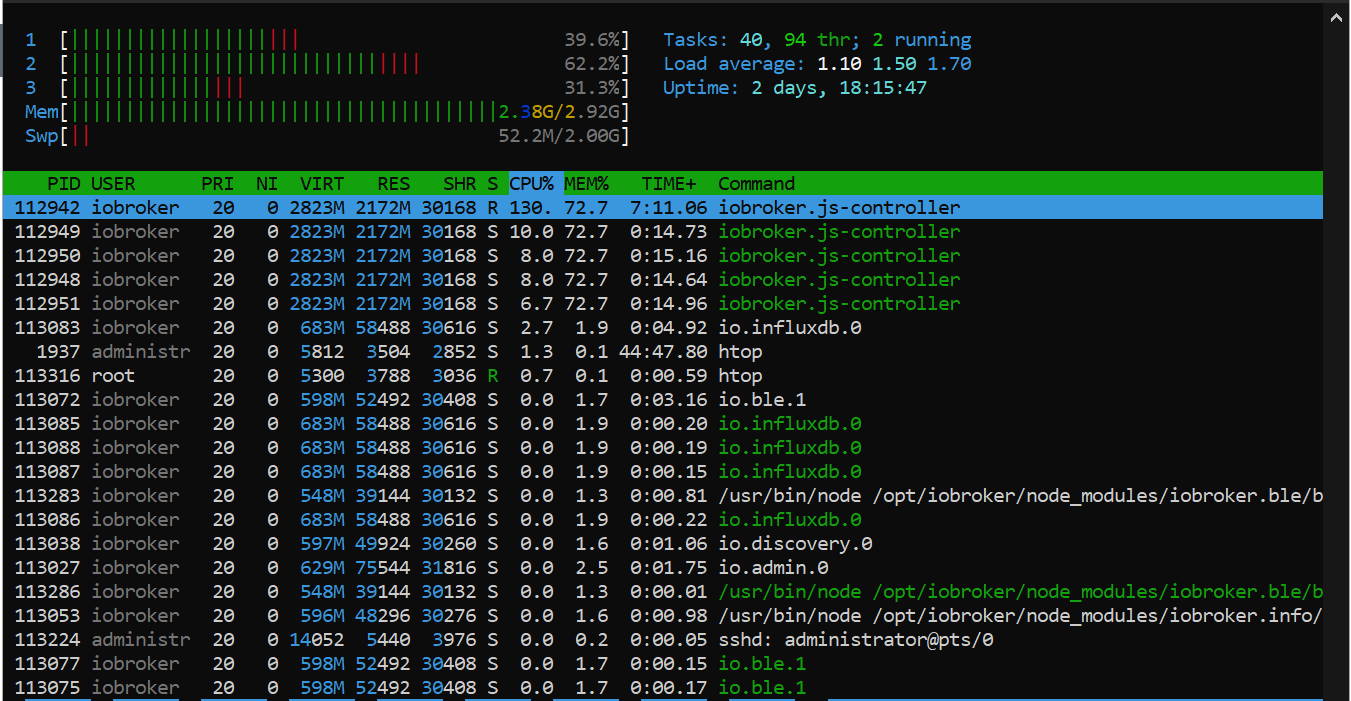The height and width of the screenshot is (701, 1351).
Task: Select the io.admin.0 process row
Action: click(663, 568)
